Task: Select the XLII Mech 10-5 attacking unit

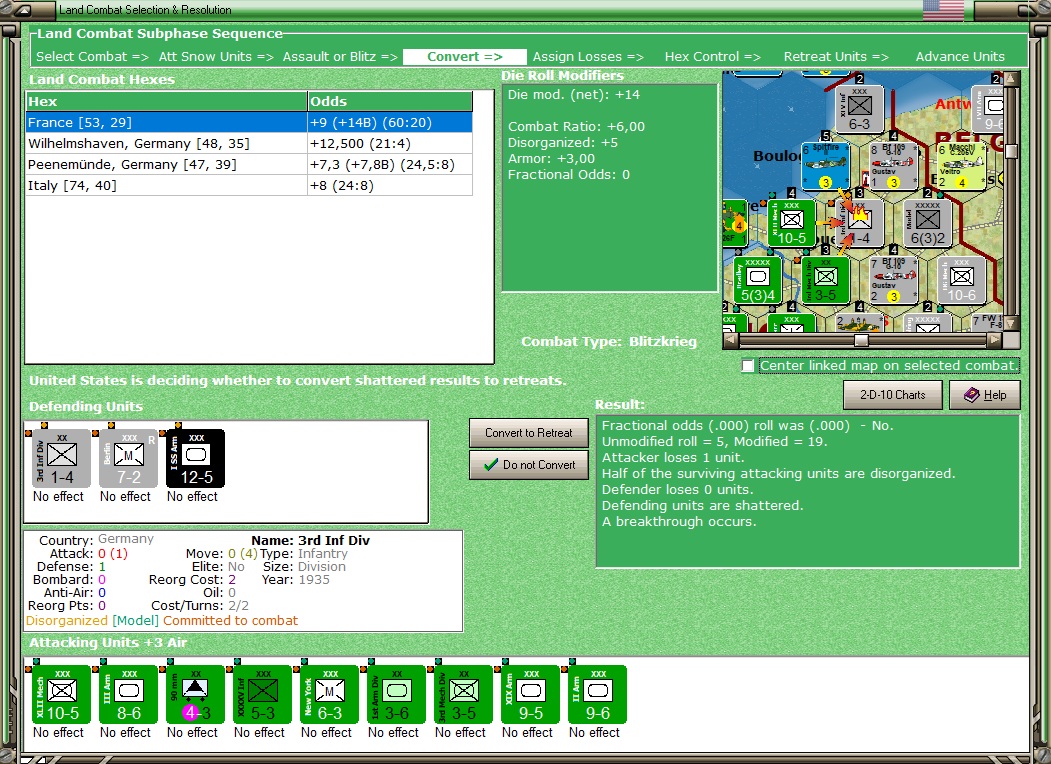Action: pos(62,694)
